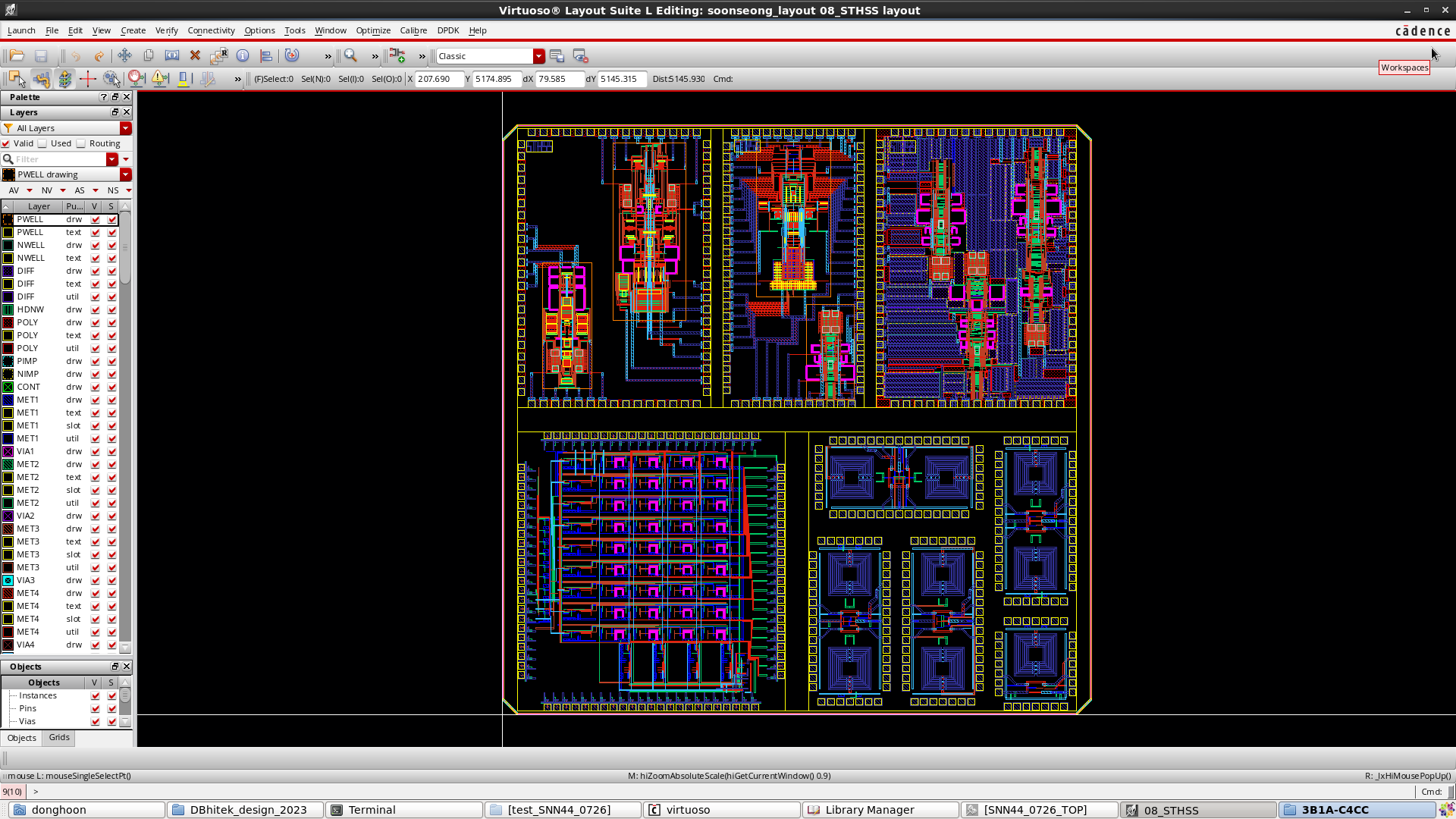Click the red hand DRD enforce icon
The height and width of the screenshot is (819, 1456).
click(x=136, y=79)
